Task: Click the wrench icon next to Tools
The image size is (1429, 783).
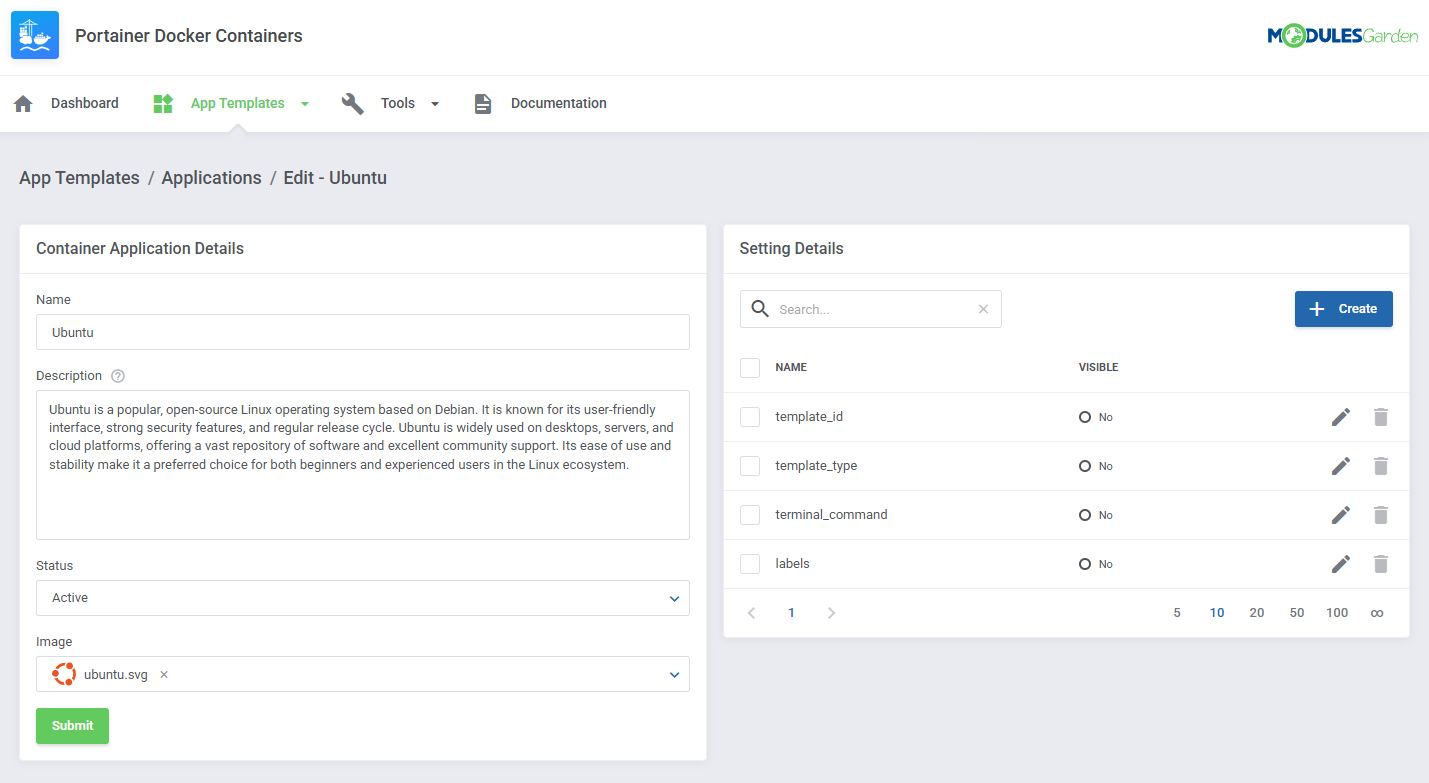Action: [352, 103]
